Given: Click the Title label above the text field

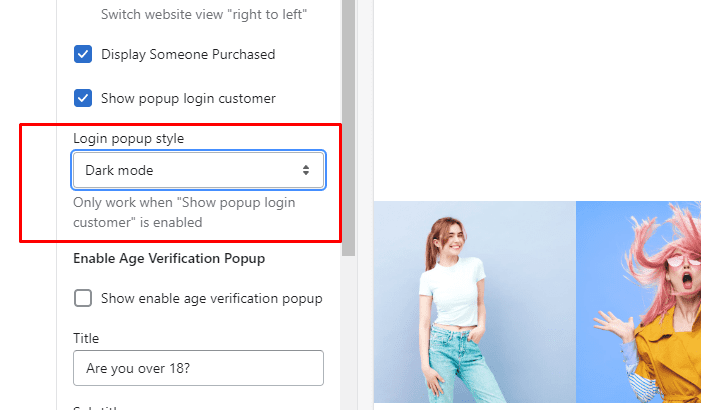Looking at the screenshot, I should (86, 338).
